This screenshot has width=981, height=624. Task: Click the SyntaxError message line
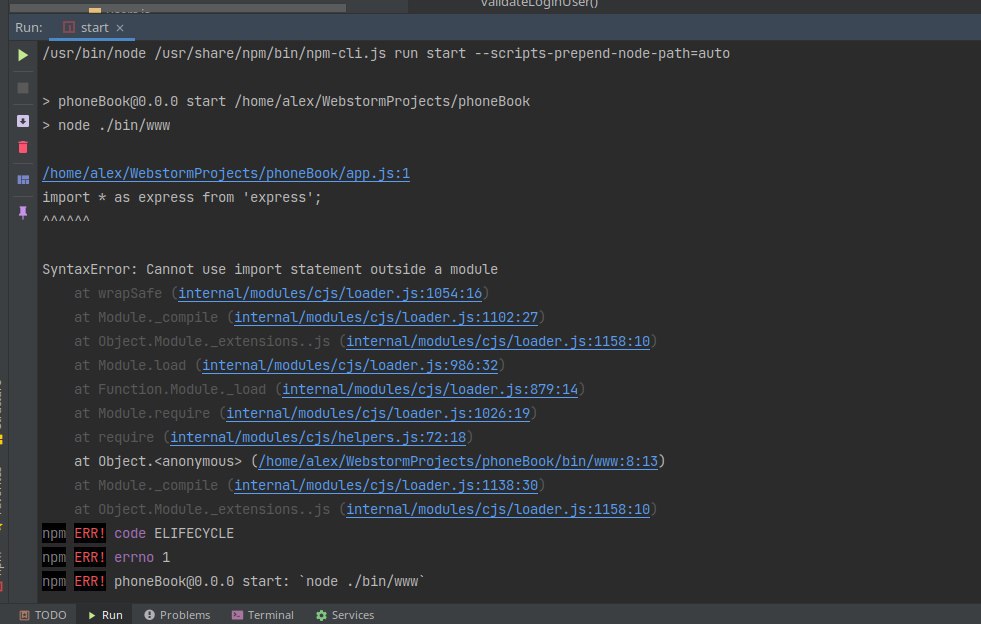(x=270, y=270)
